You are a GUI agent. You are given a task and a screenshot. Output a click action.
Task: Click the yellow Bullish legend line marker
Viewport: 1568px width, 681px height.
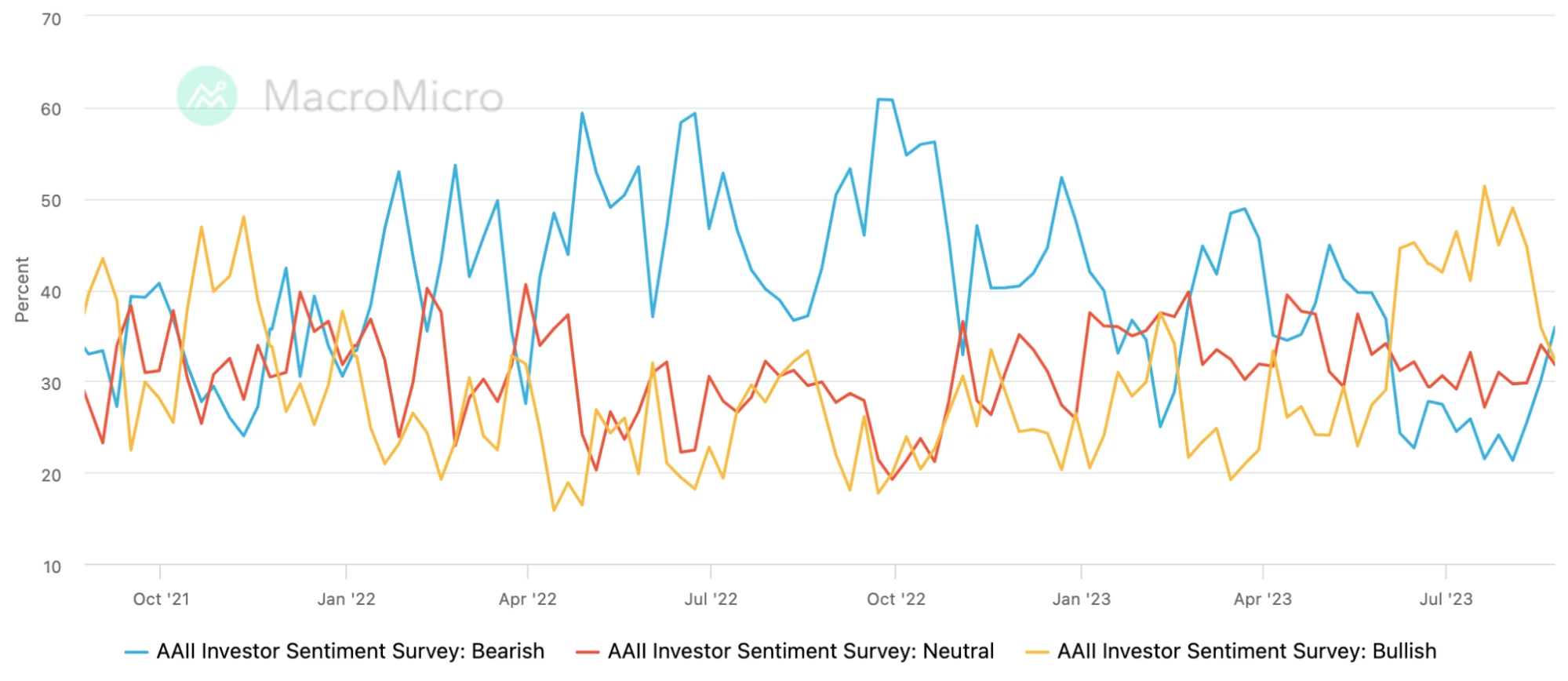[1037, 652]
